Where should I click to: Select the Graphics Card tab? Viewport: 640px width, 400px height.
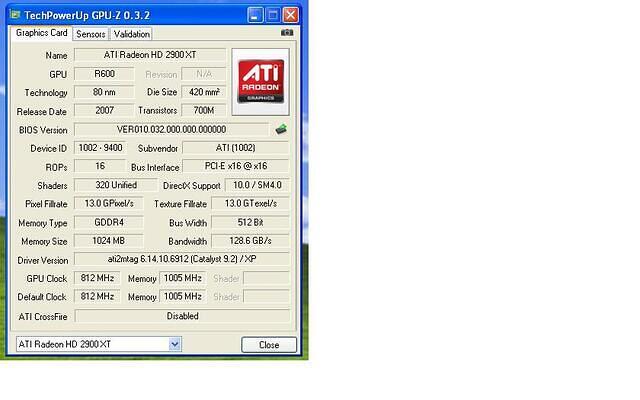pos(42,33)
